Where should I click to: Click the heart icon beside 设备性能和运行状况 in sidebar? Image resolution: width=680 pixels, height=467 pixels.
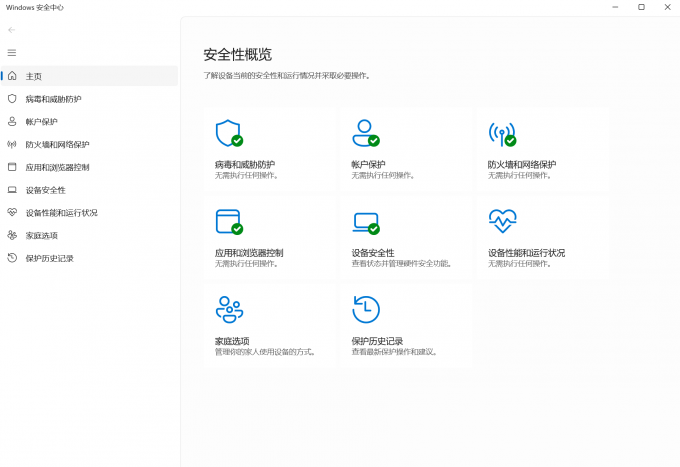tap(12, 212)
